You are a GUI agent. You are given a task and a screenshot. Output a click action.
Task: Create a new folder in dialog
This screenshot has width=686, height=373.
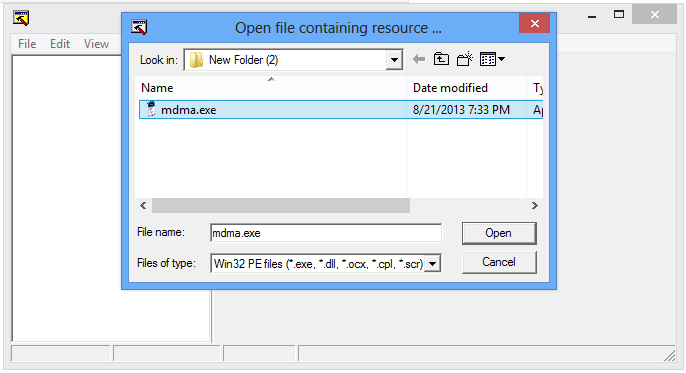465,59
